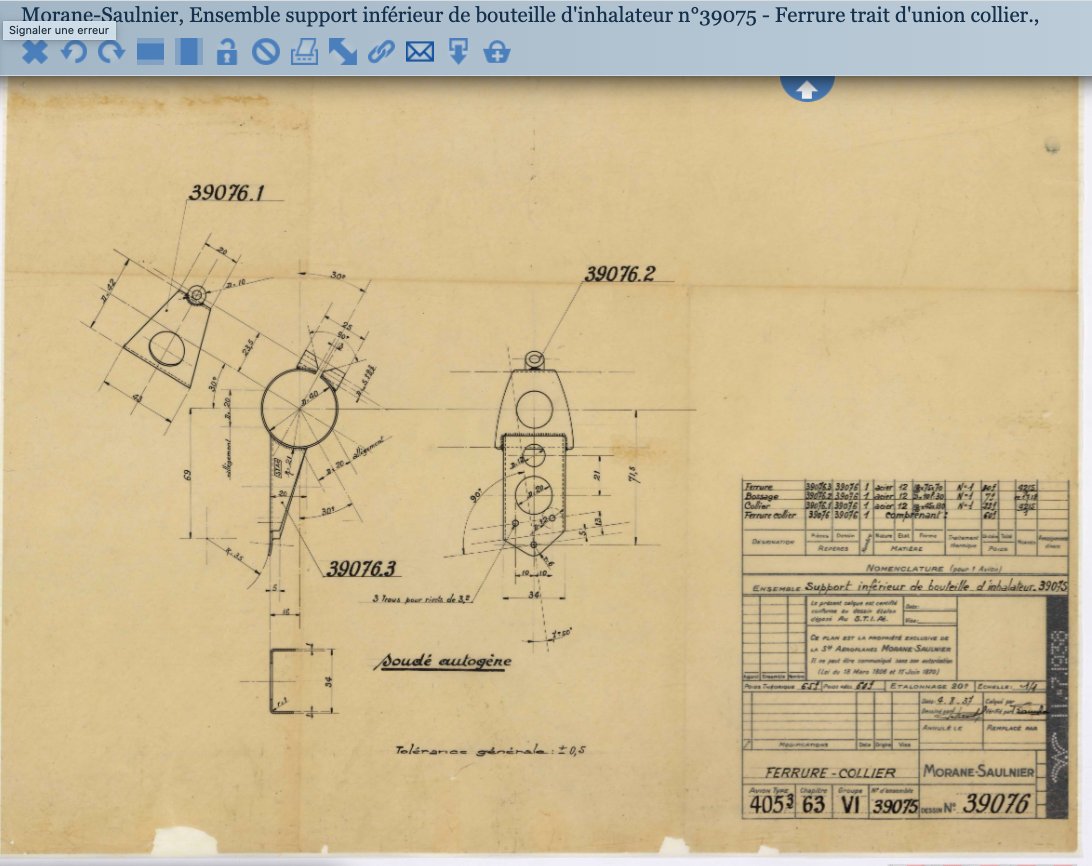Rotate the drawing clockwise
The height and width of the screenshot is (866, 1092).
tap(111, 52)
